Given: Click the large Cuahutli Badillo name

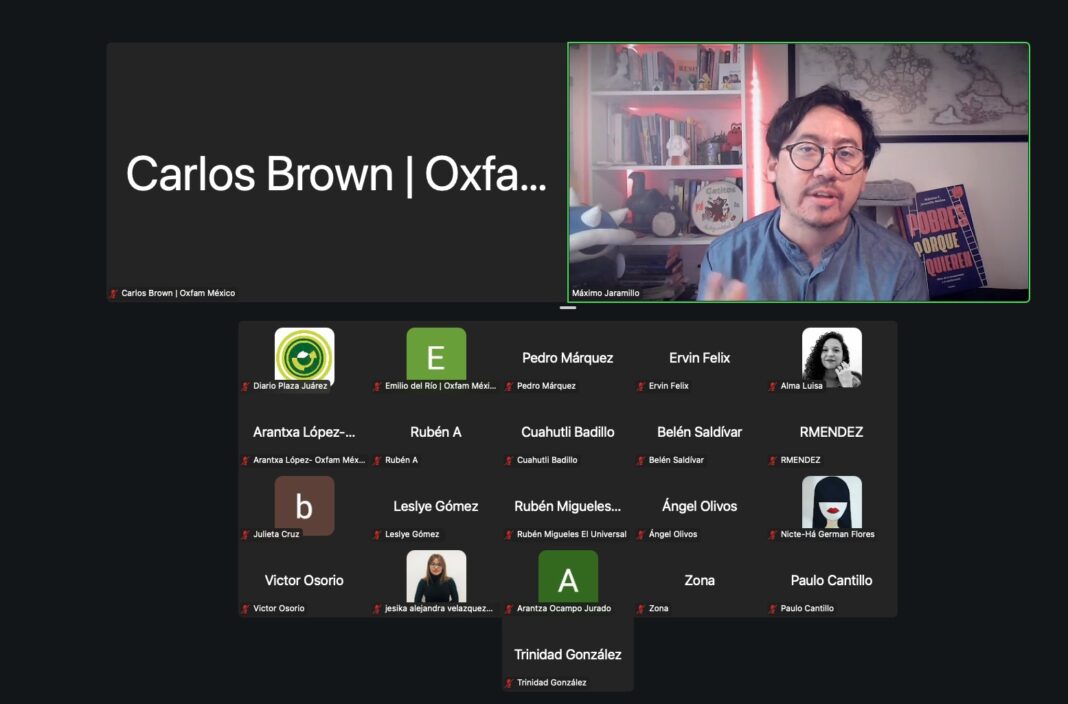Looking at the screenshot, I should coord(567,432).
